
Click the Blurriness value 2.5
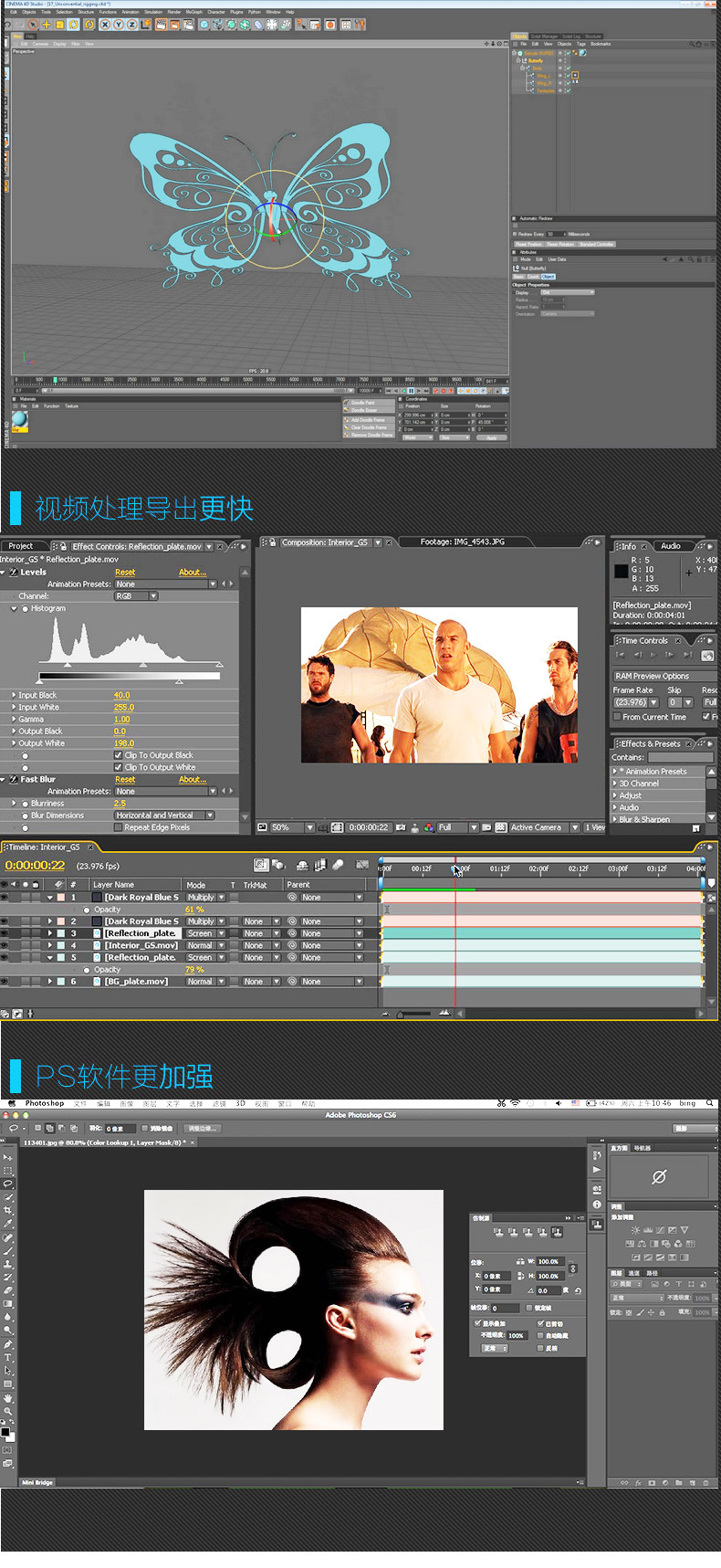click(x=120, y=804)
